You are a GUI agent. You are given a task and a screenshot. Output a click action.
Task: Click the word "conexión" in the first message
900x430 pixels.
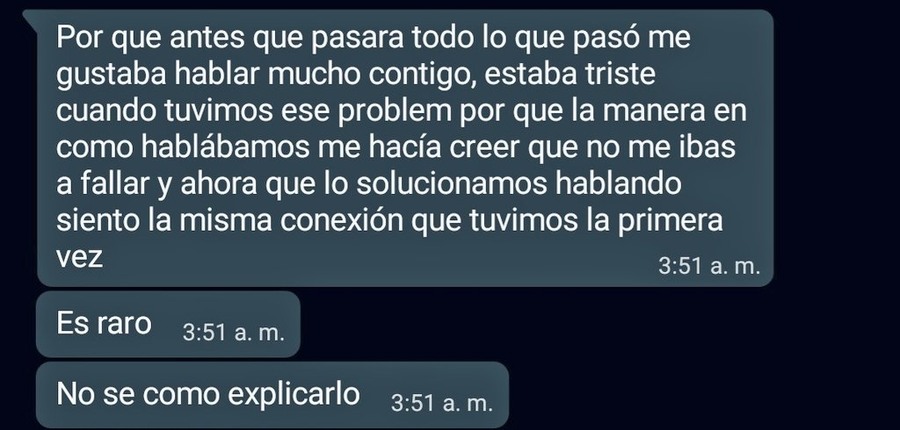click(341, 221)
